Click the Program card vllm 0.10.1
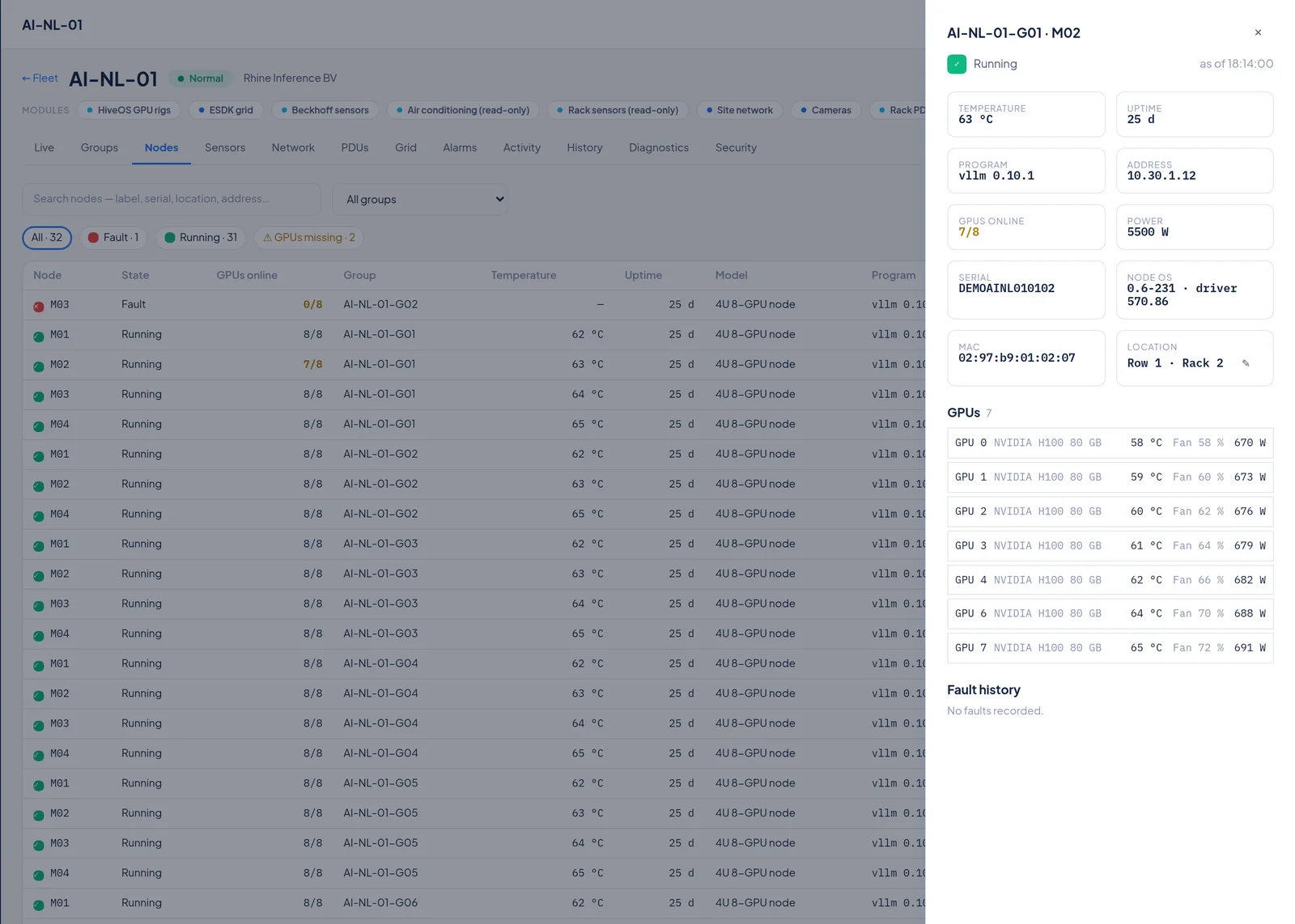 click(x=1026, y=171)
